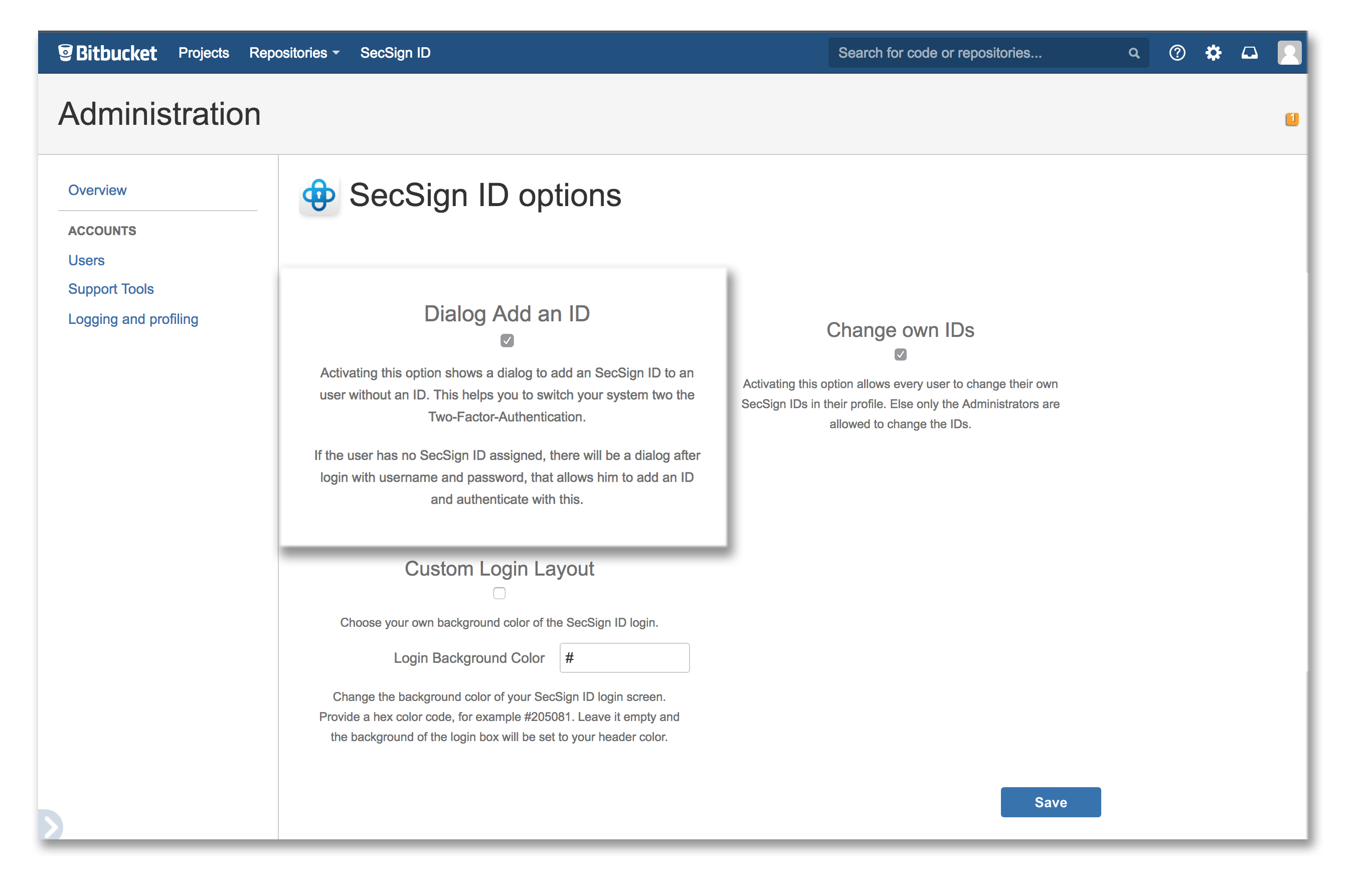Disable the Change own IDs checkbox
The width and height of the screenshot is (1362, 896).
click(x=900, y=354)
